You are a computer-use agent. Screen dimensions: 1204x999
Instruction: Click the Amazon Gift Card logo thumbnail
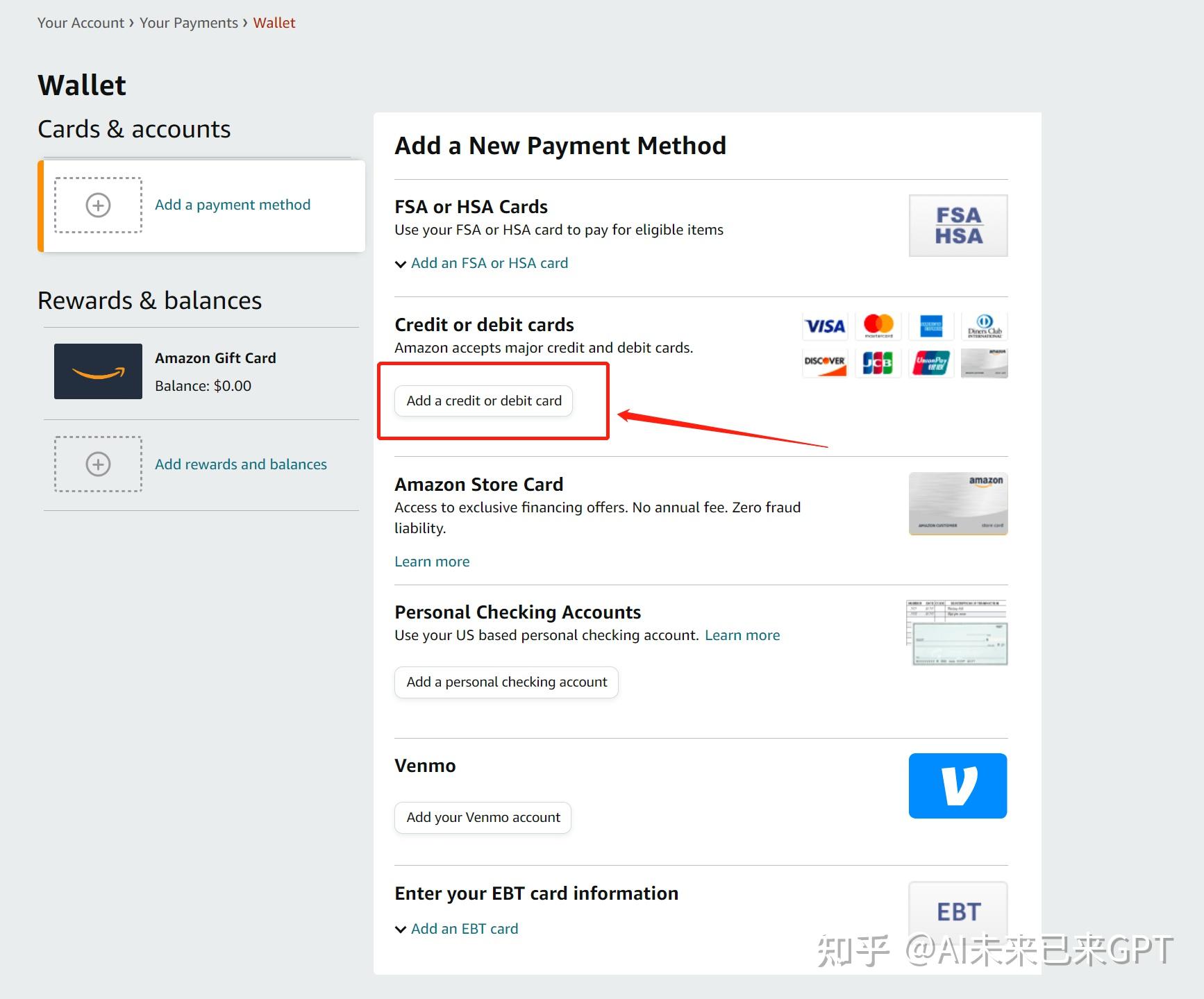pyautogui.click(x=98, y=371)
